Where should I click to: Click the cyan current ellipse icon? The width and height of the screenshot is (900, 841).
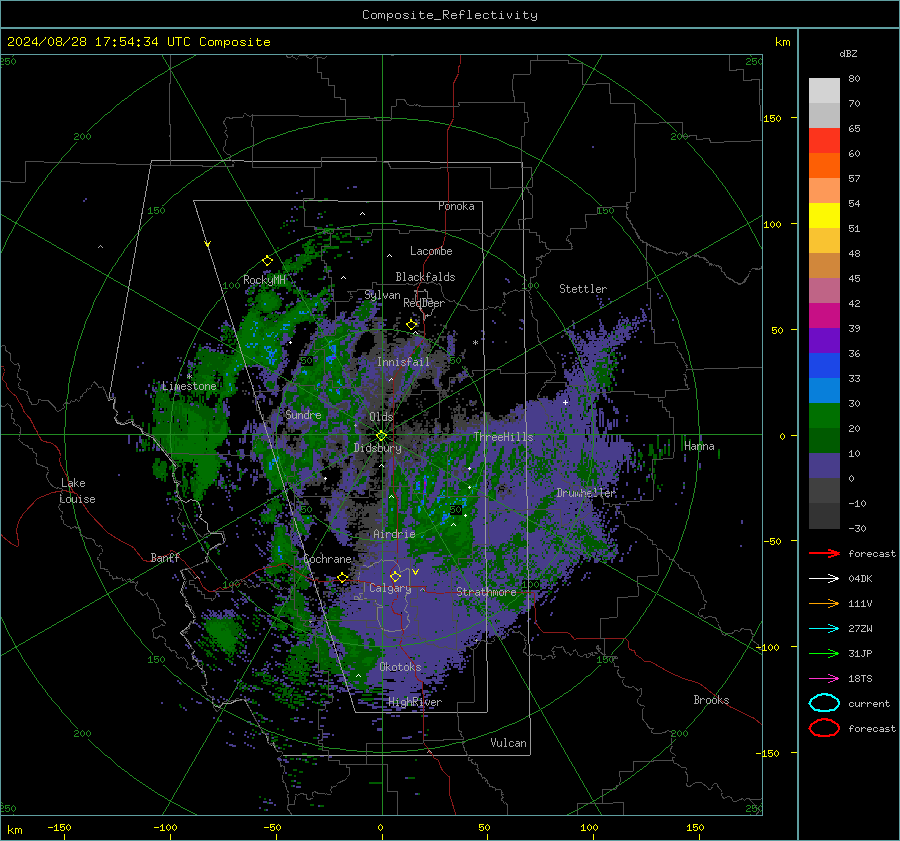click(x=824, y=703)
